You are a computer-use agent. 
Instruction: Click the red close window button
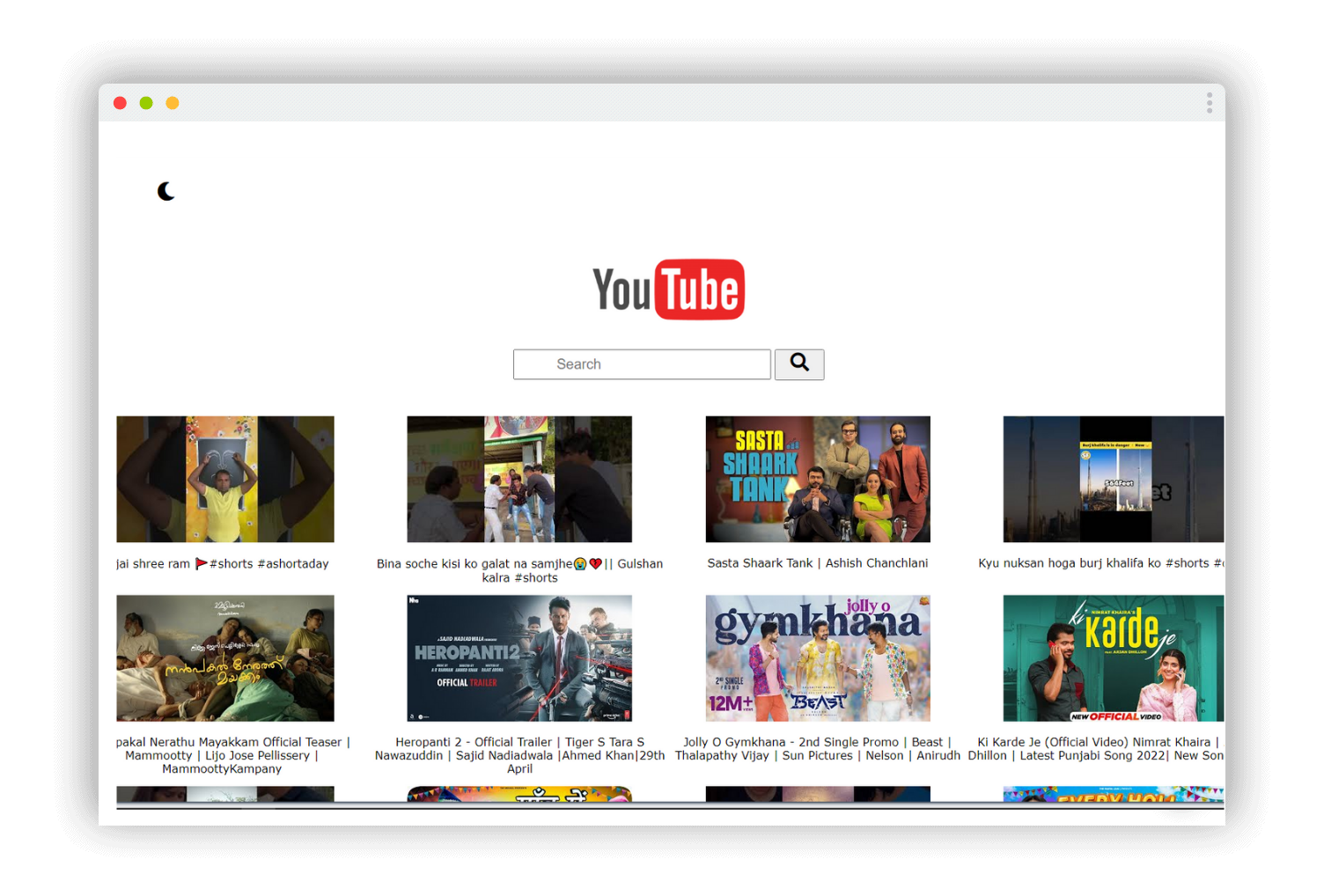[121, 103]
